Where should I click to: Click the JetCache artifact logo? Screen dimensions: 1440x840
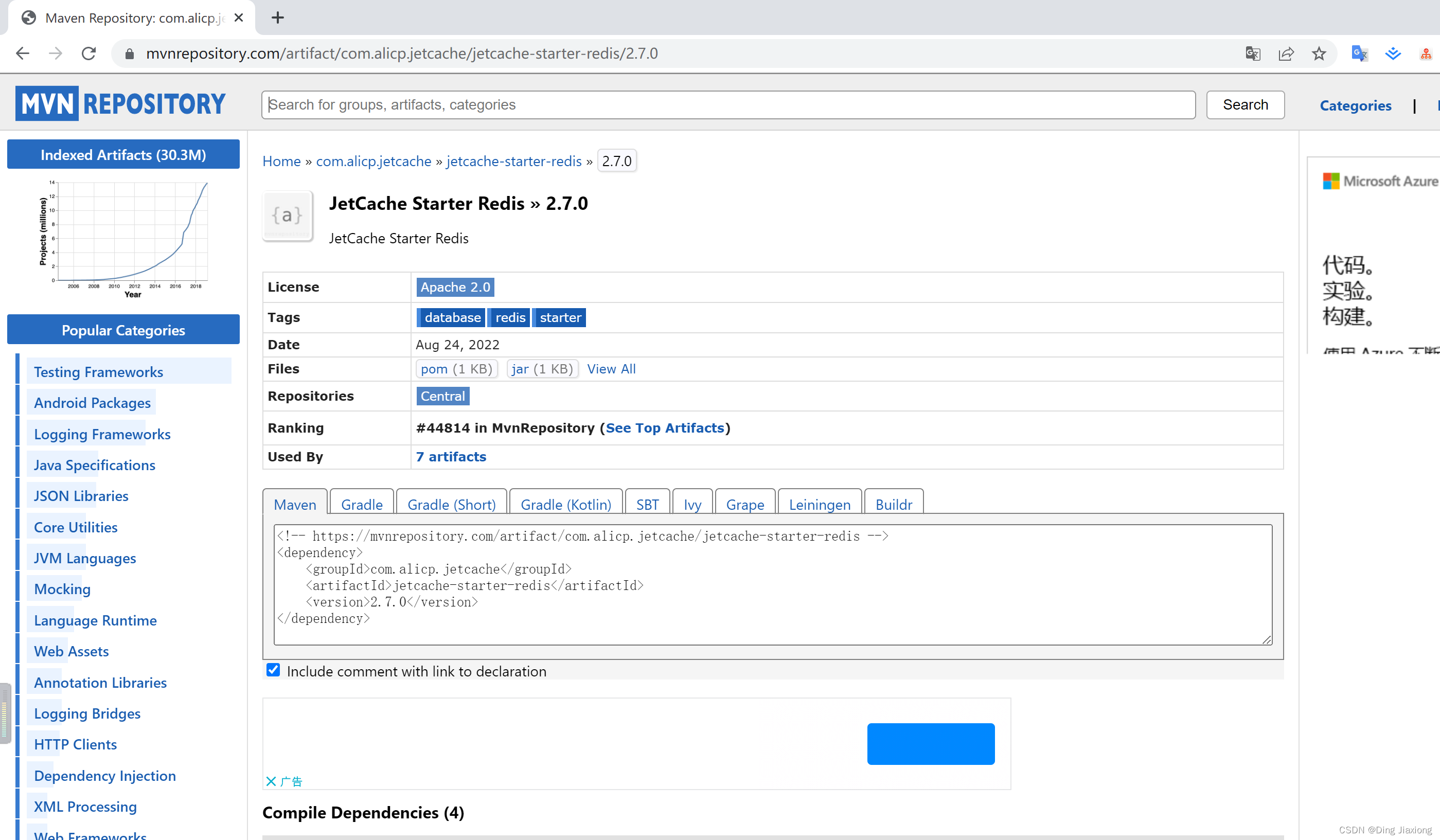pyautogui.click(x=288, y=216)
